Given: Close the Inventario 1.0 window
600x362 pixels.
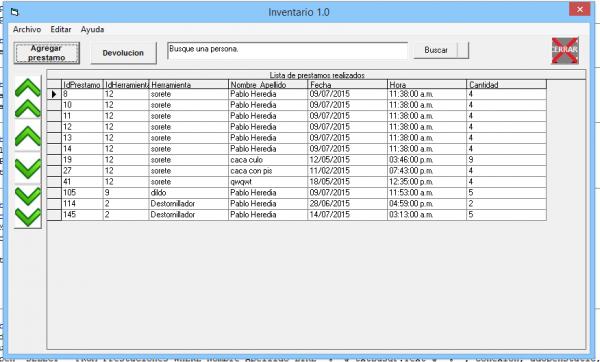Looking at the screenshot, I should (x=579, y=9).
